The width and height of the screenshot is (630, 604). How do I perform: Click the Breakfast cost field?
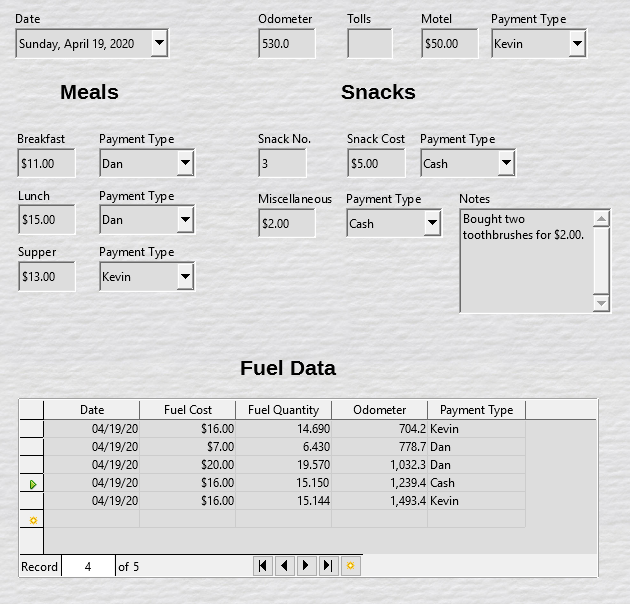(x=46, y=163)
